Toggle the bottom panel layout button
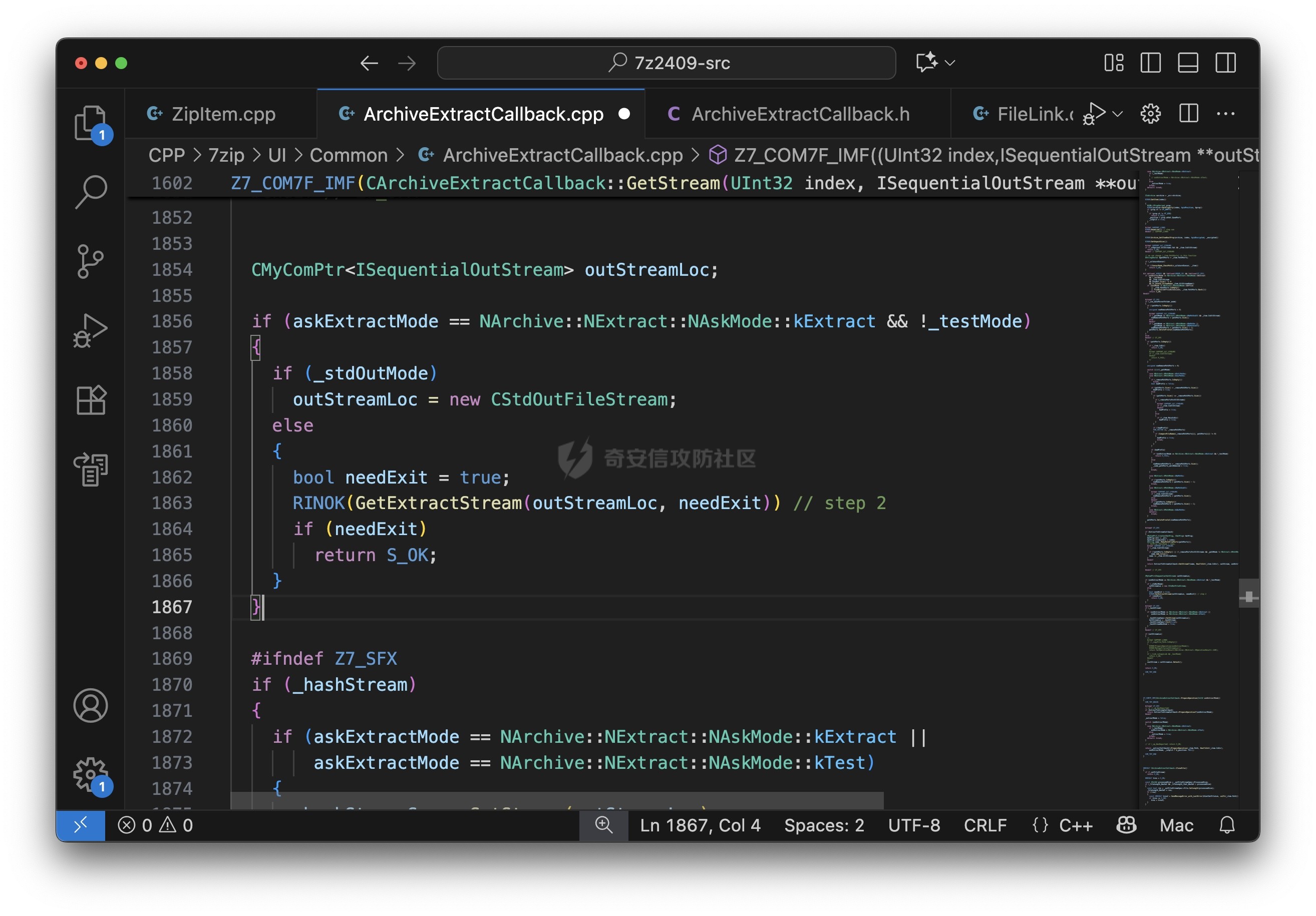The height and width of the screenshot is (916, 1316). (1188, 63)
